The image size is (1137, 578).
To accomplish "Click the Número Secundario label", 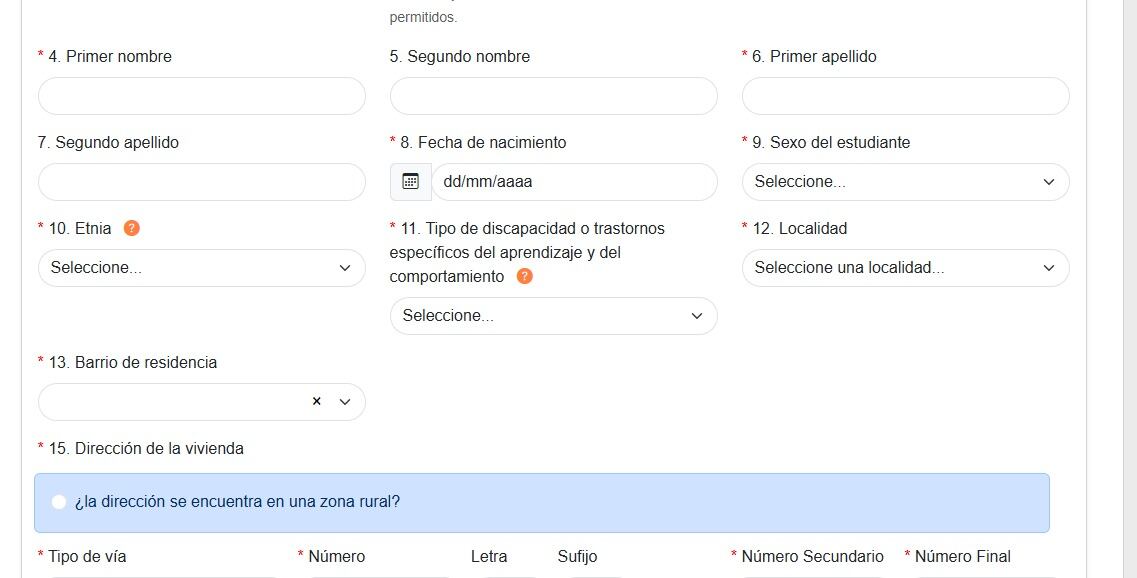I will (x=812, y=556).
